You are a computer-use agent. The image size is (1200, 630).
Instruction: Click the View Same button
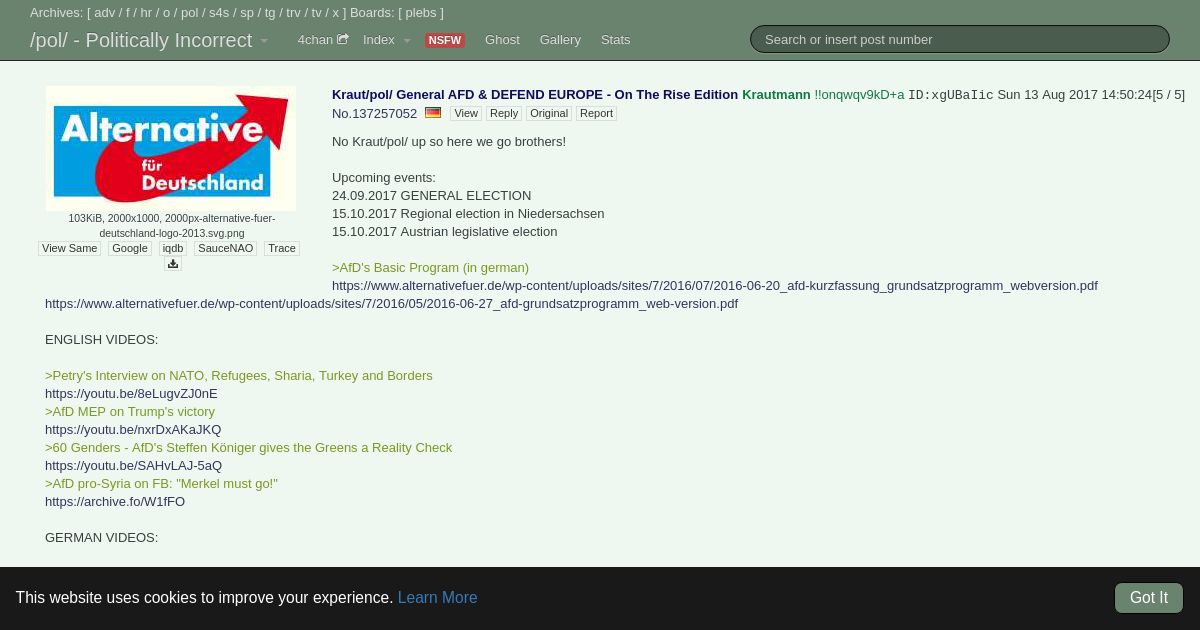point(70,248)
